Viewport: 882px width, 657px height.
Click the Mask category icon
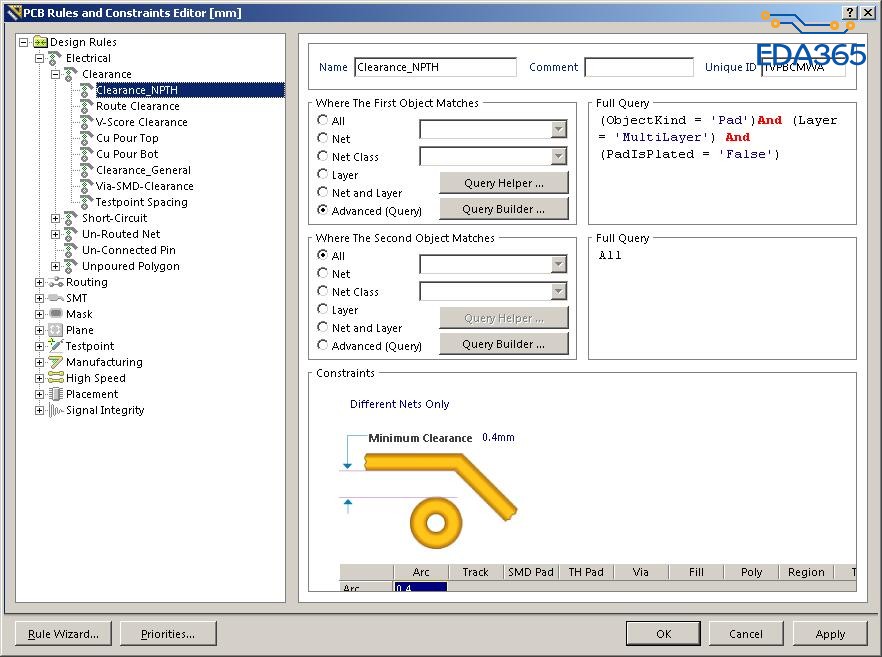pos(55,315)
